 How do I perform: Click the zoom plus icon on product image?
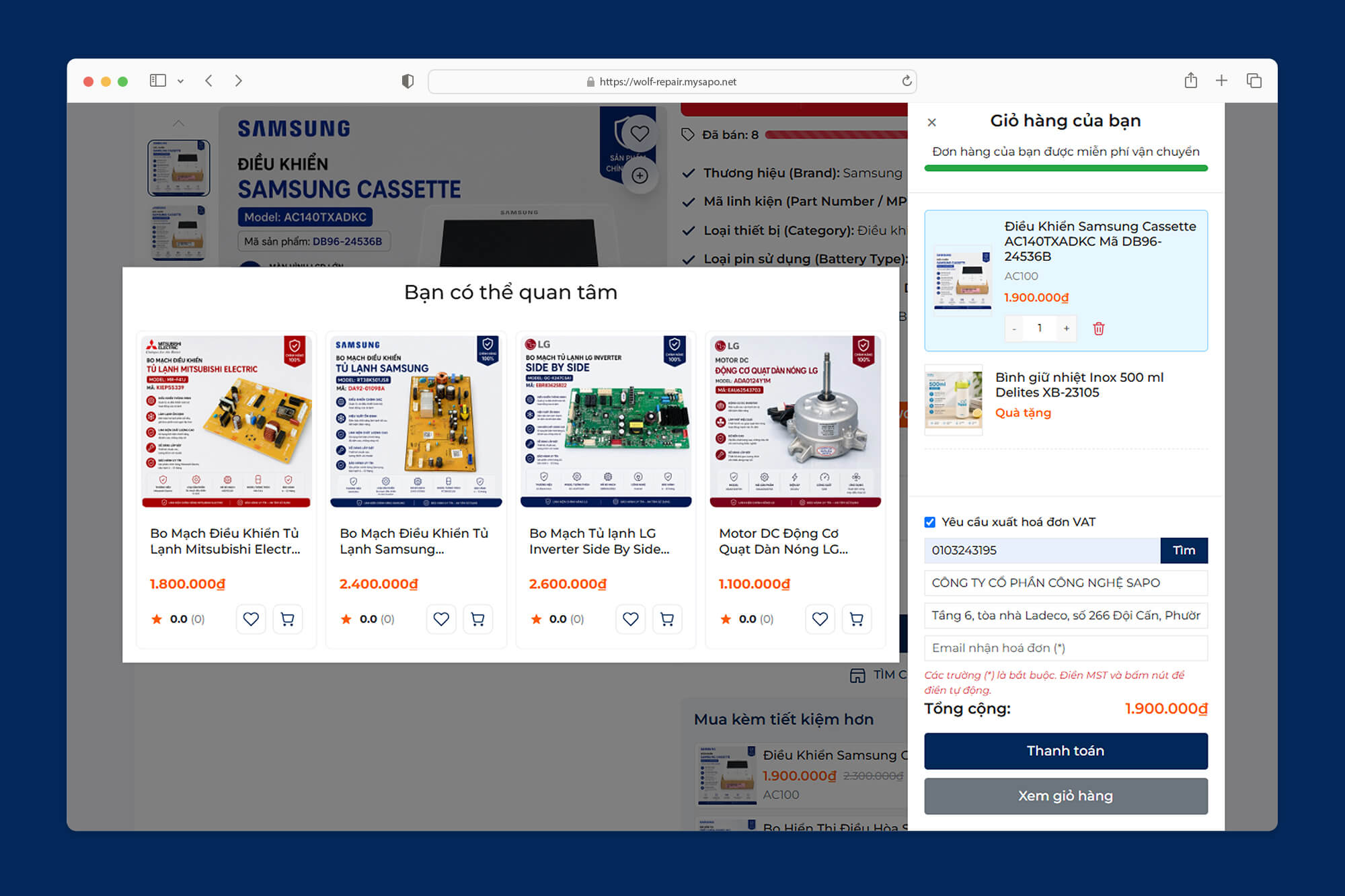[x=640, y=176]
